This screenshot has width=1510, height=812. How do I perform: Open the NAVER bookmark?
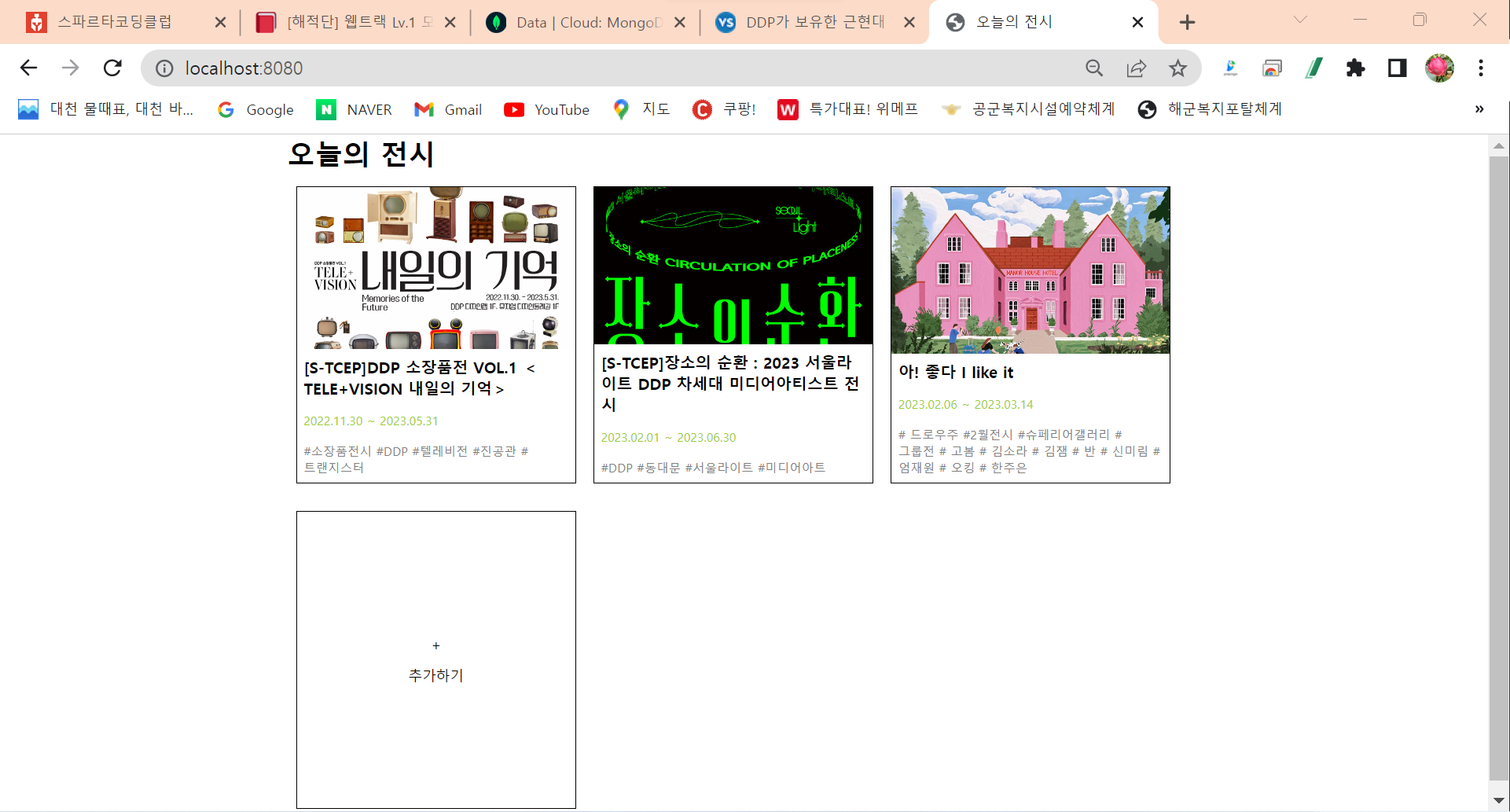pyautogui.click(x=354, y=109)
